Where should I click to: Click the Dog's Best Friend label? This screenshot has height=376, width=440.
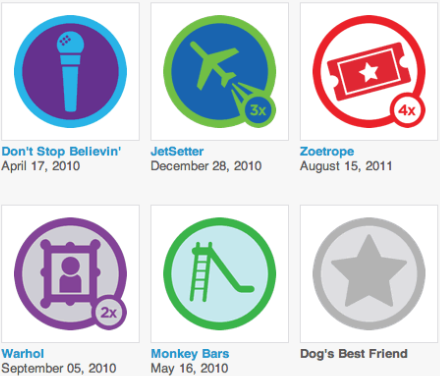354,354
